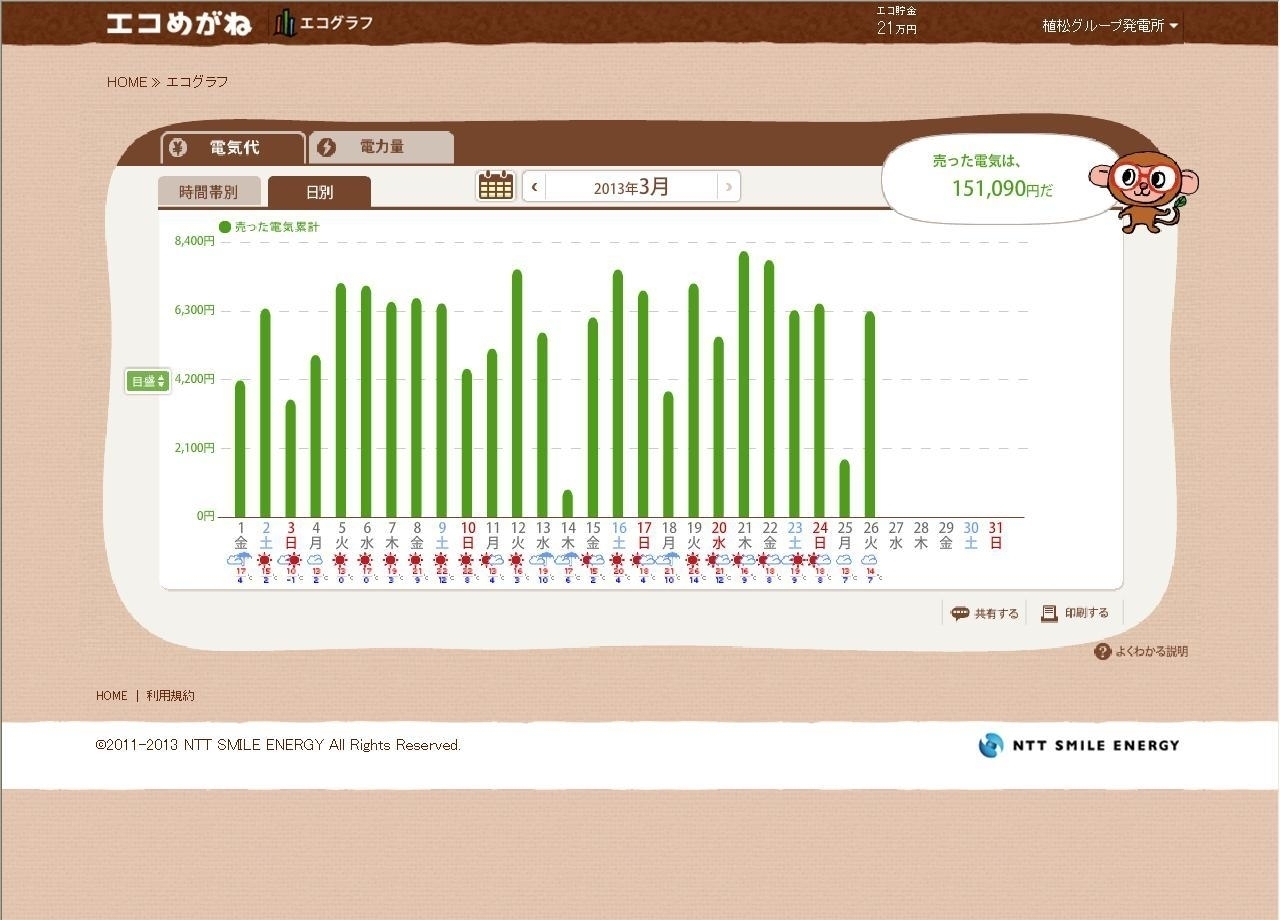This screenshot has width=1280, height=920.
Task: Click the sunny icon under day 10
Action: click(x=467, y=560)
